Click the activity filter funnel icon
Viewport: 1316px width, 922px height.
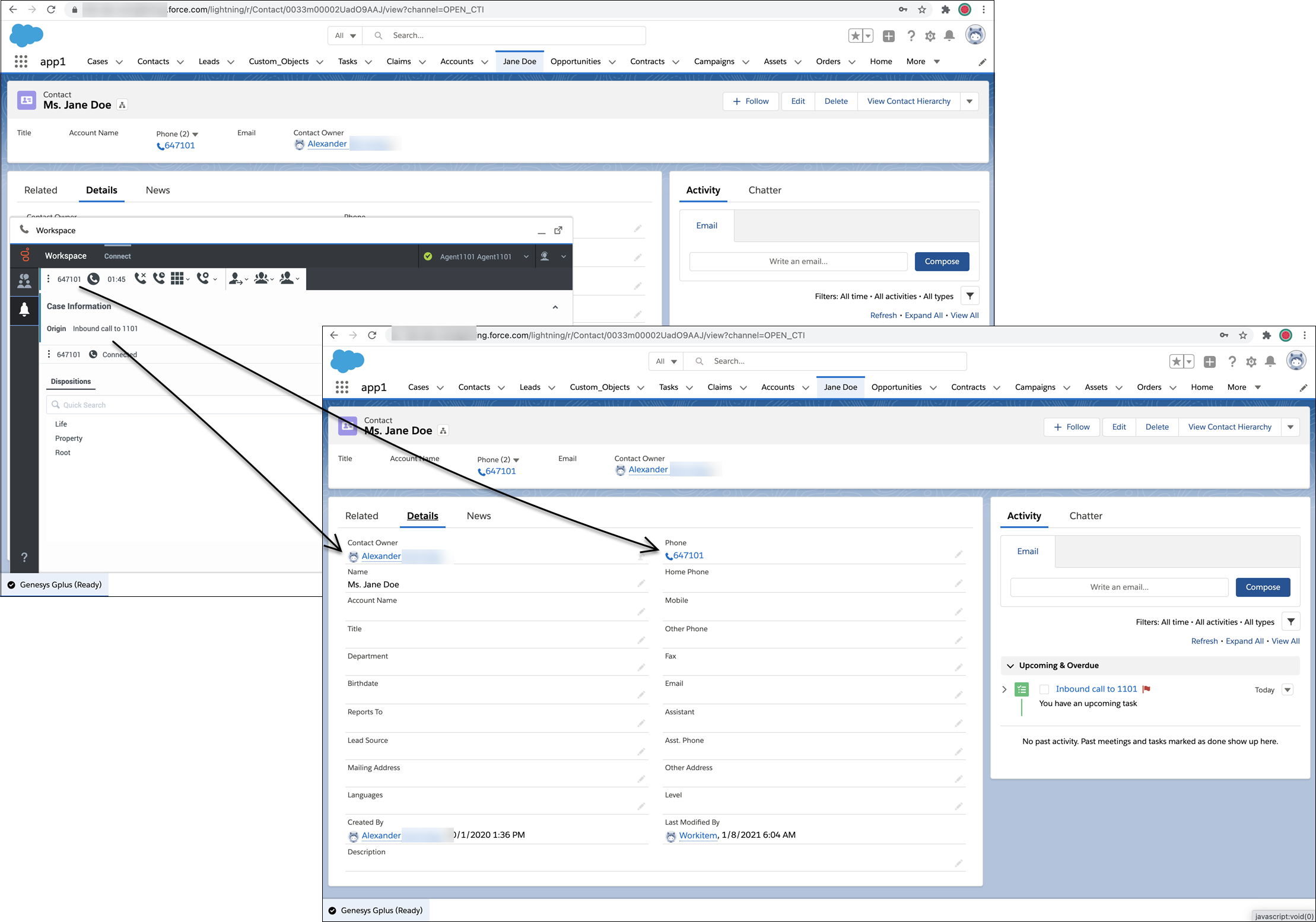click(x=1290, y=622)
